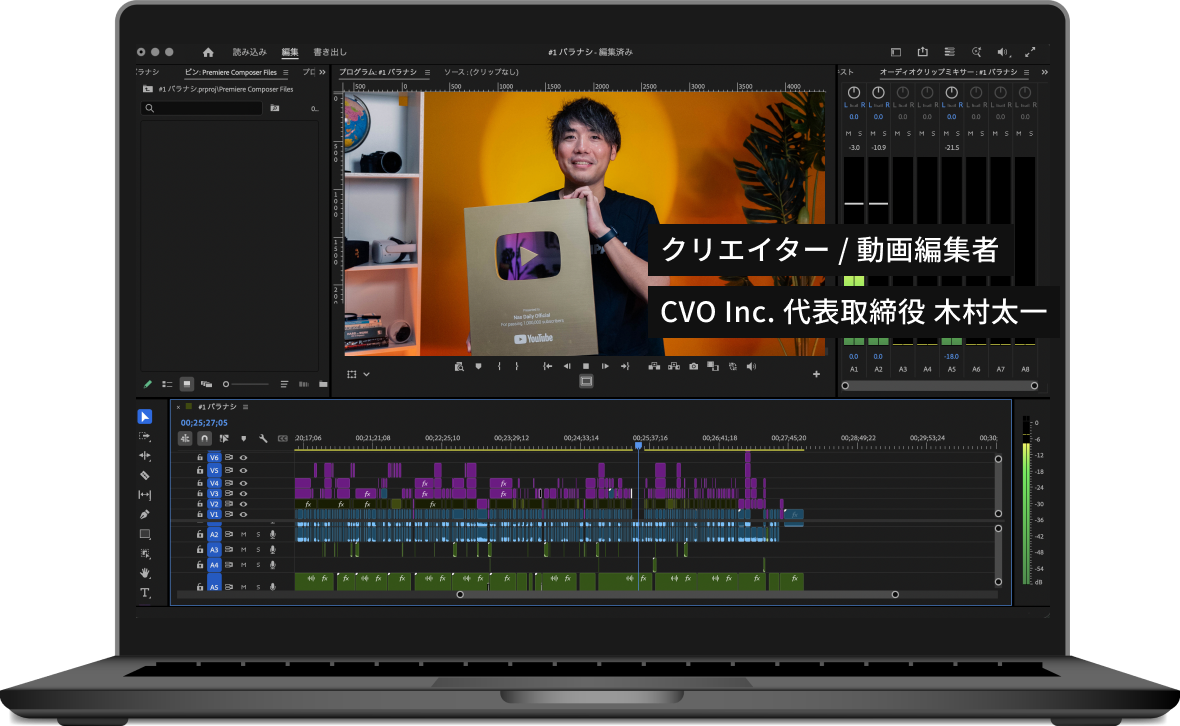
Task: Lock track V4
Action: click(x=200, y=483)
